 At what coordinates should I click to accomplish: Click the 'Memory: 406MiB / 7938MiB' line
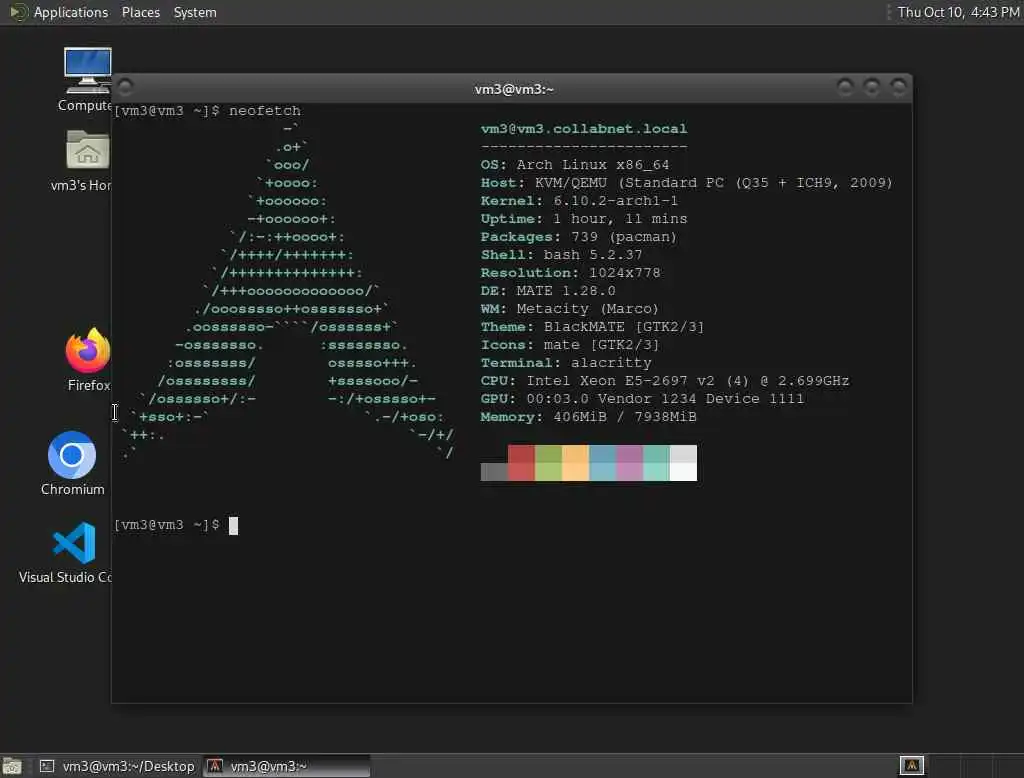point(588,417)
